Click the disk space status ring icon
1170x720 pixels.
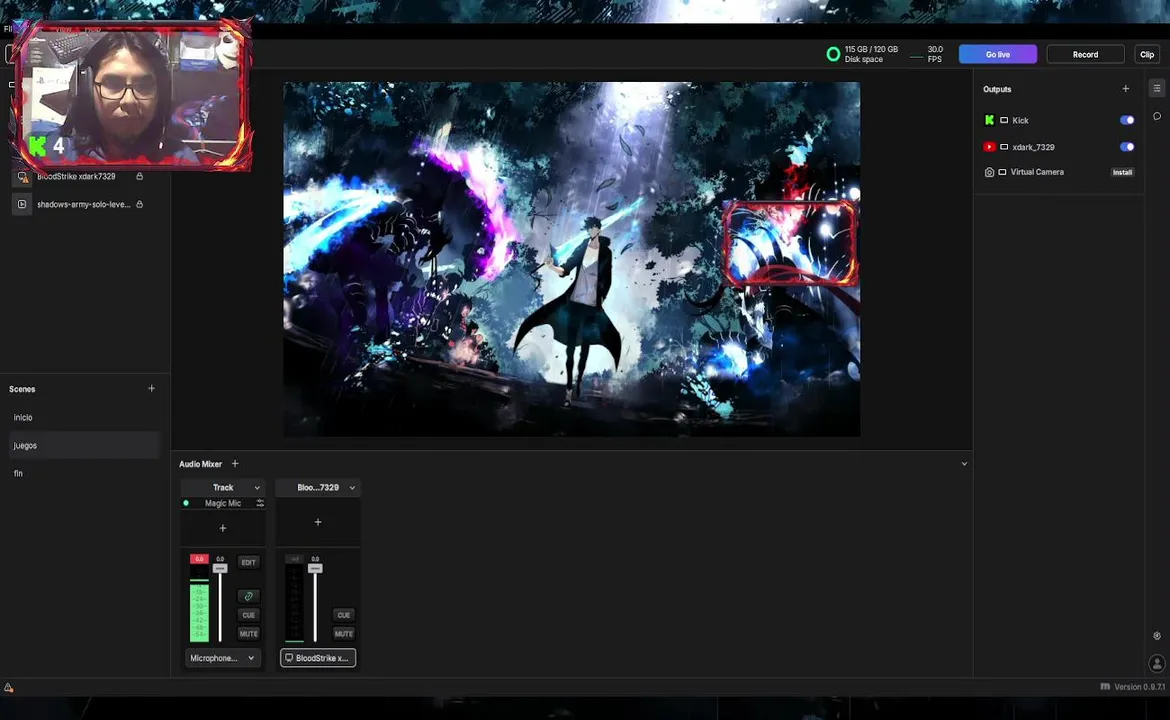(x=833, y=54)
